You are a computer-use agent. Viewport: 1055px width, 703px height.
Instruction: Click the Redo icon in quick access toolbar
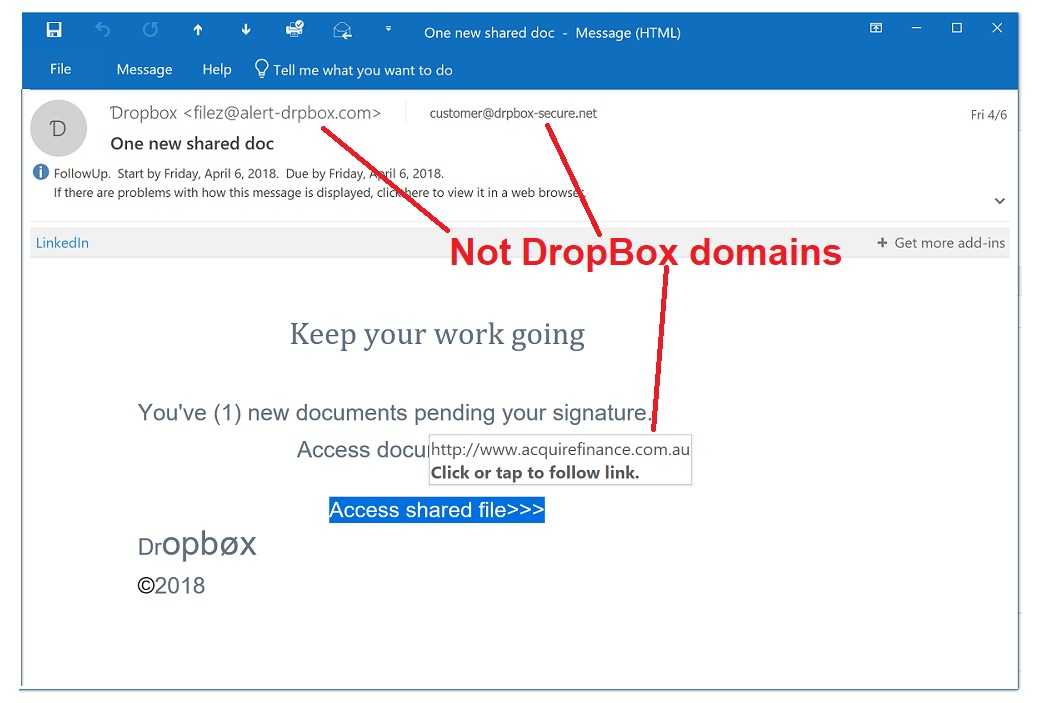coord(150,30)
